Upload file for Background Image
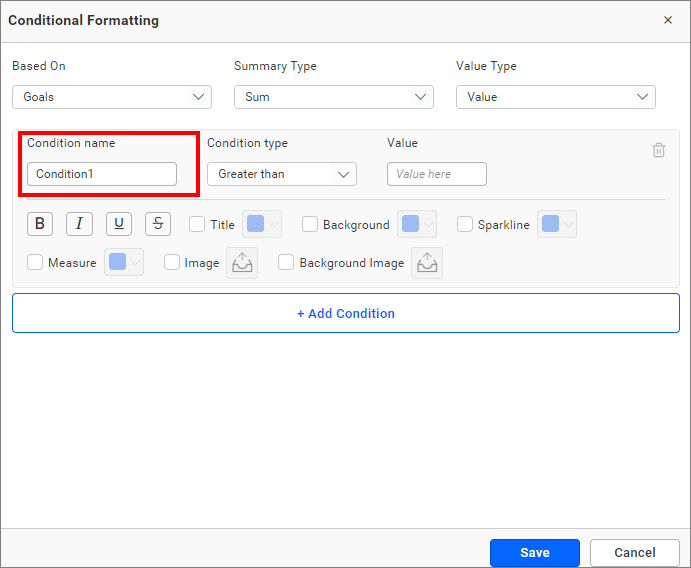This screenshot has height=568, width=691. click(427, 263)
